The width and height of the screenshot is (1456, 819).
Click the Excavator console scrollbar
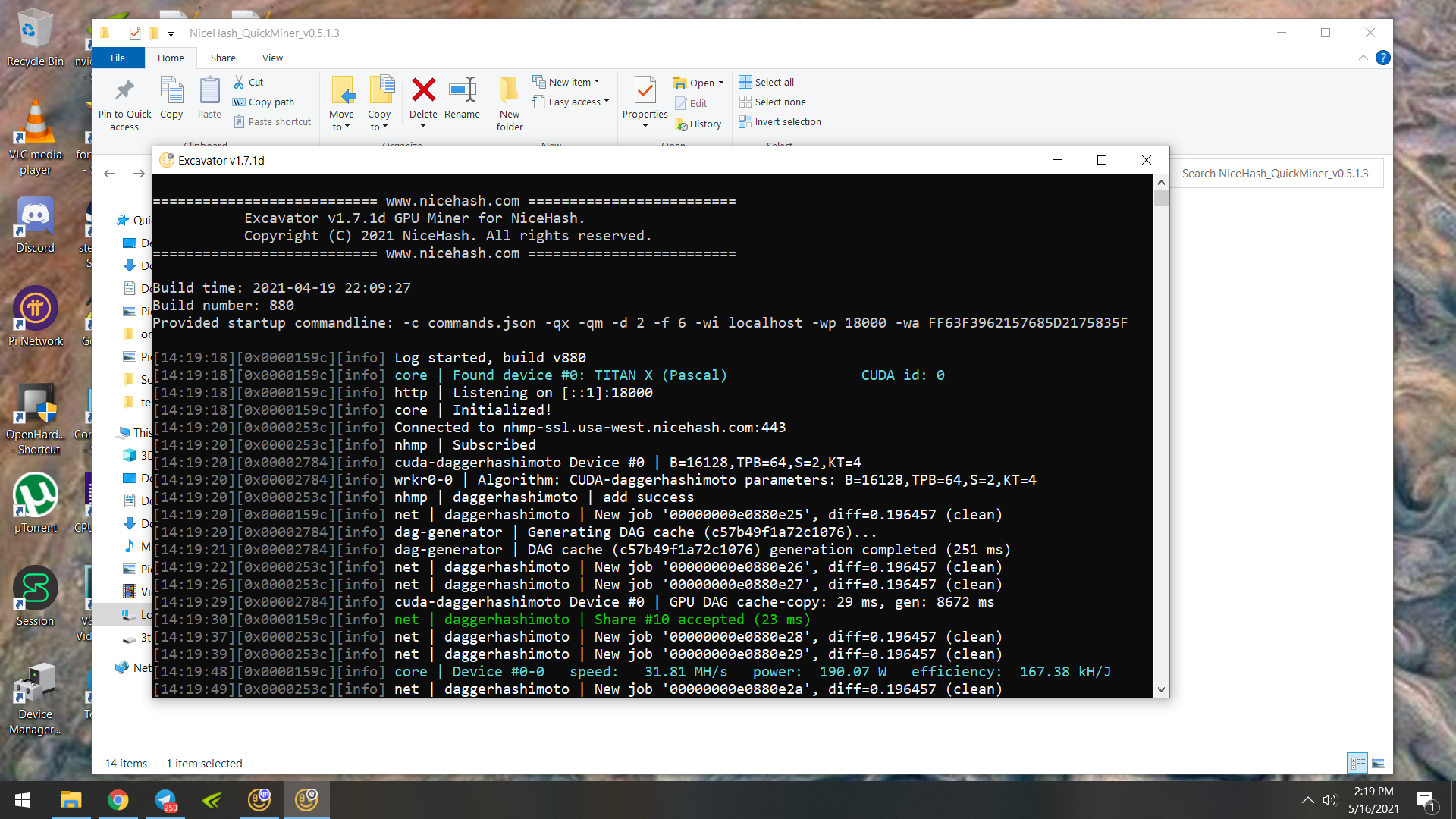(1161, 196)
